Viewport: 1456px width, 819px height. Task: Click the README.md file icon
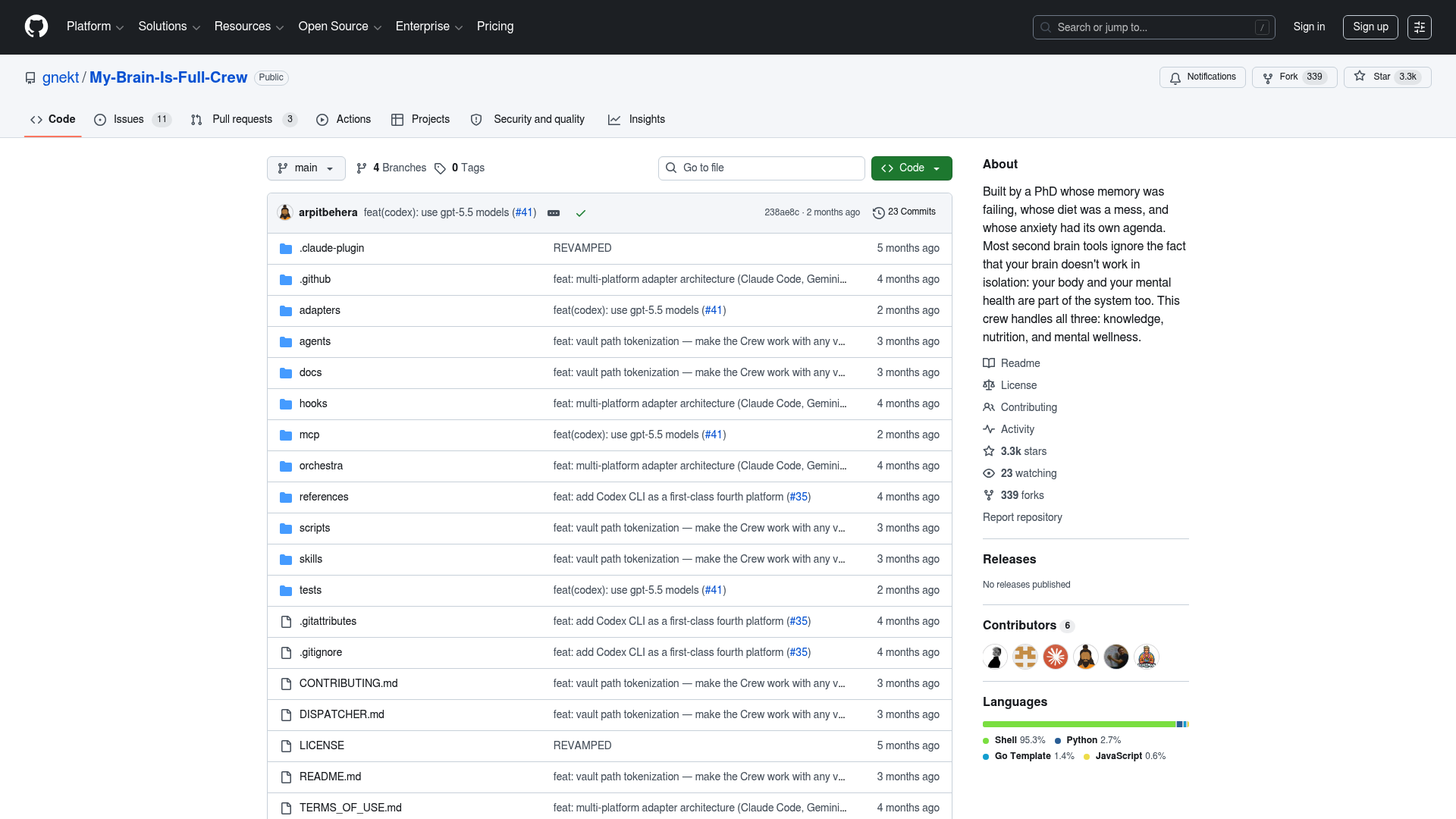click(x=286, y=777)
